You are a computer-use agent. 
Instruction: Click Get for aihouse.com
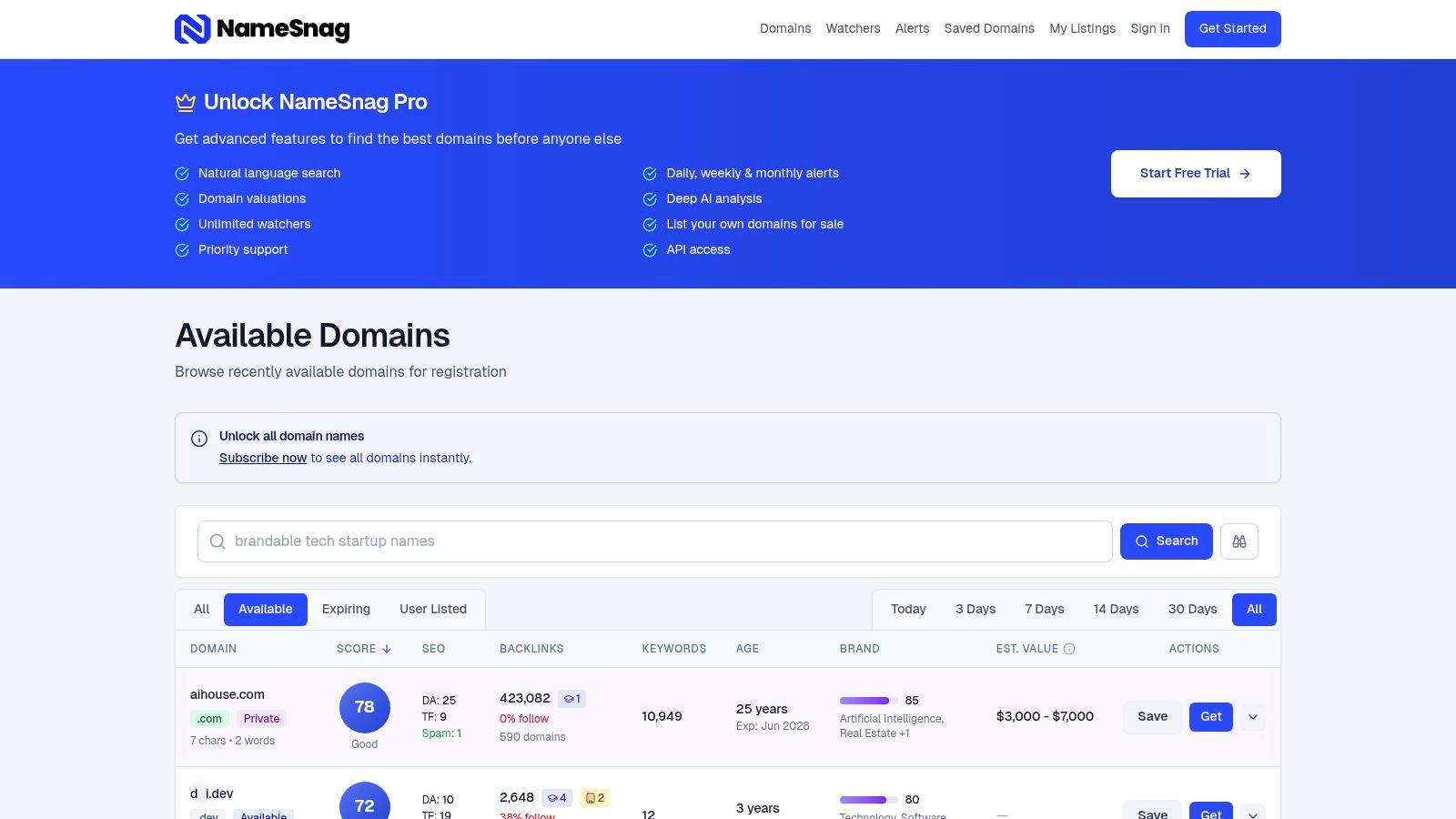click(x=1211, y=717)
